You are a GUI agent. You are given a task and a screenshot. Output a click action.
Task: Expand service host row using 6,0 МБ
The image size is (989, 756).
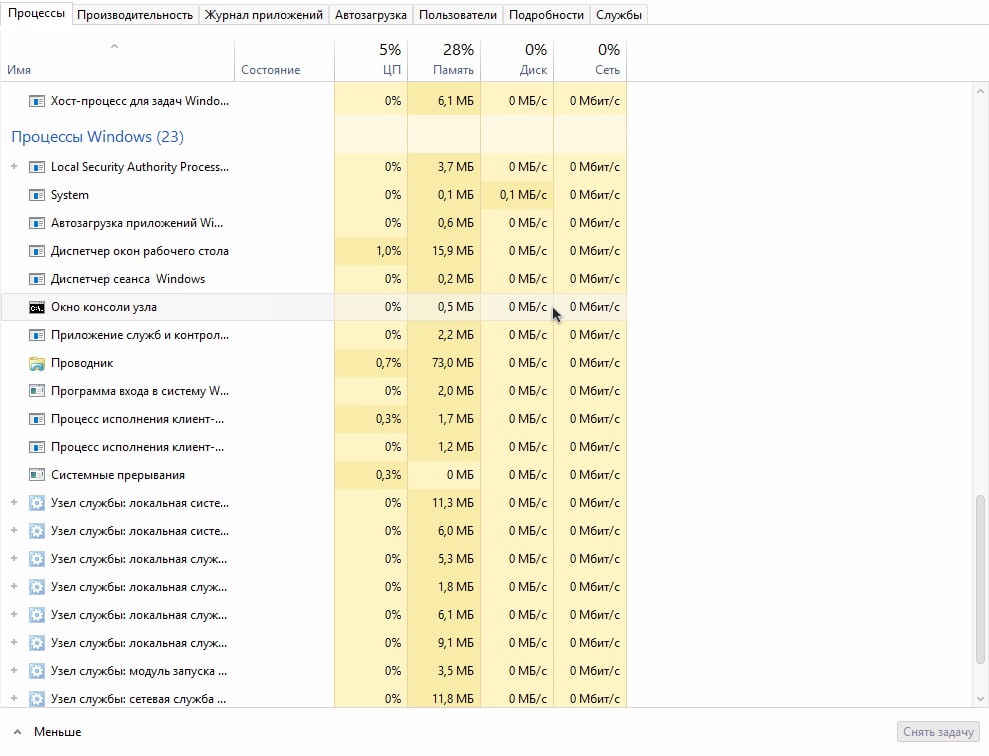[14, 530]
